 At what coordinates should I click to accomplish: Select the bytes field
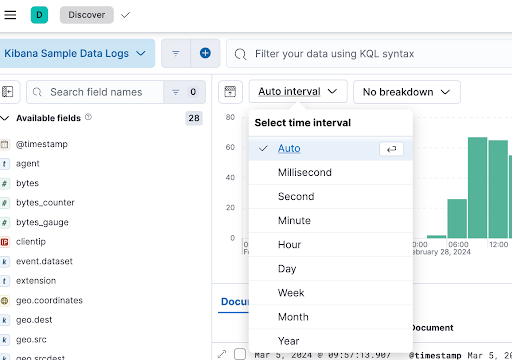tap(27, 183)
